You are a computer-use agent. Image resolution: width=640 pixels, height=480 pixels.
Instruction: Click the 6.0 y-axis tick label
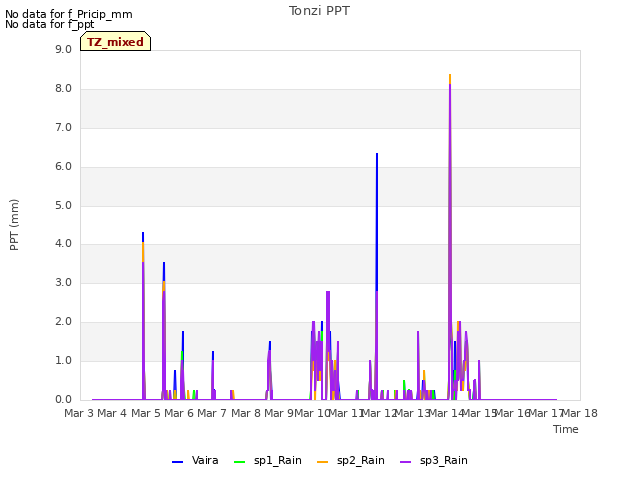[x=63, y=167]
